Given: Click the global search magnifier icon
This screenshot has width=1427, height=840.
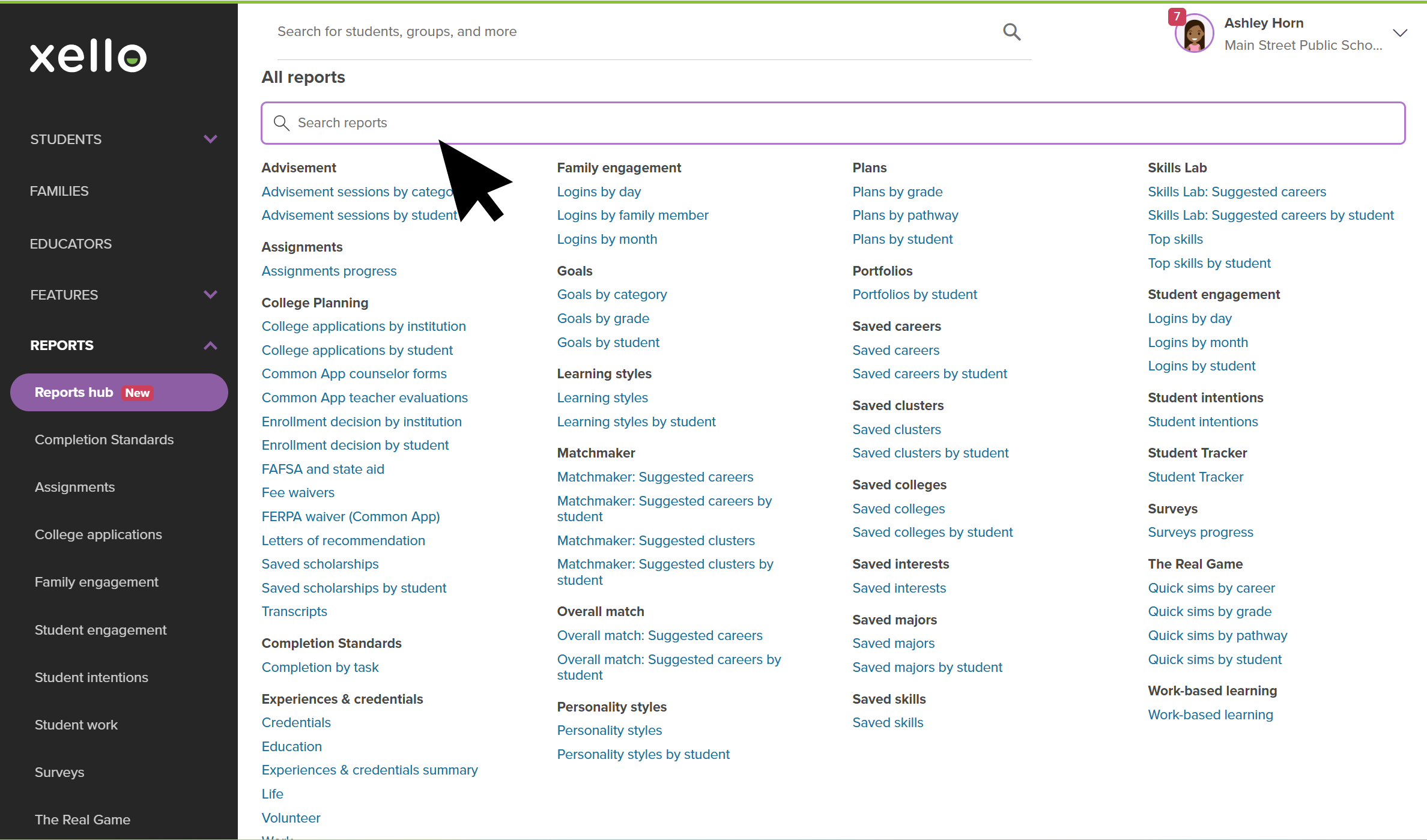Looking at the screenshot, I should click(x=1012, y=32).
